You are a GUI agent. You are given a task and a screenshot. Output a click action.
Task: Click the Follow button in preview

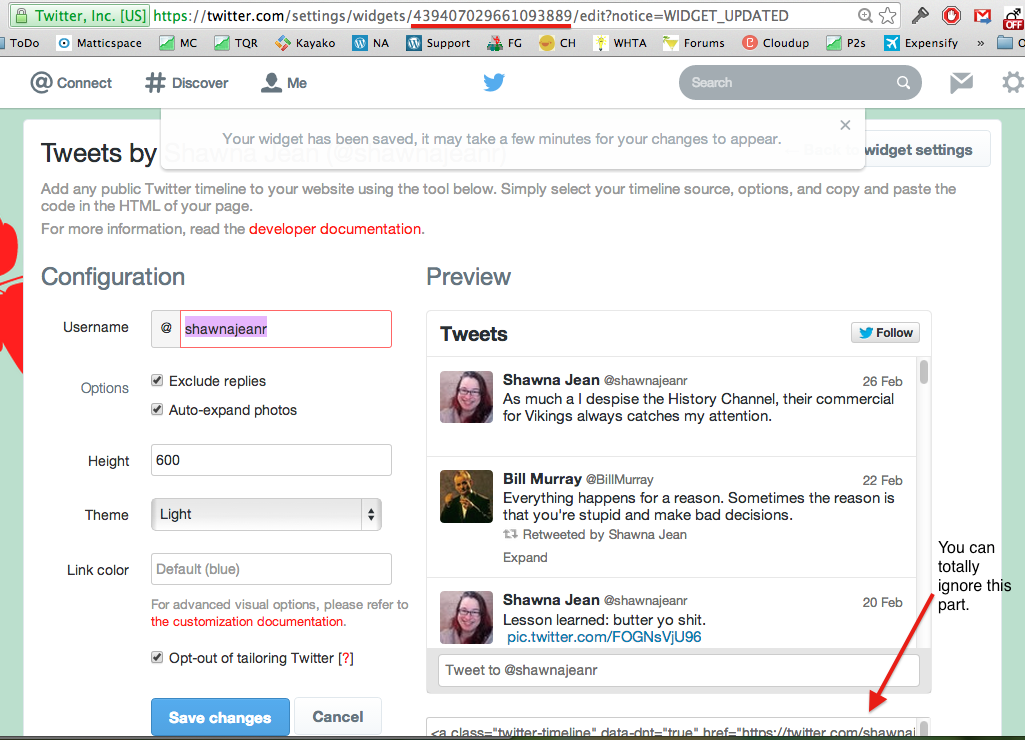coord(885,333)
